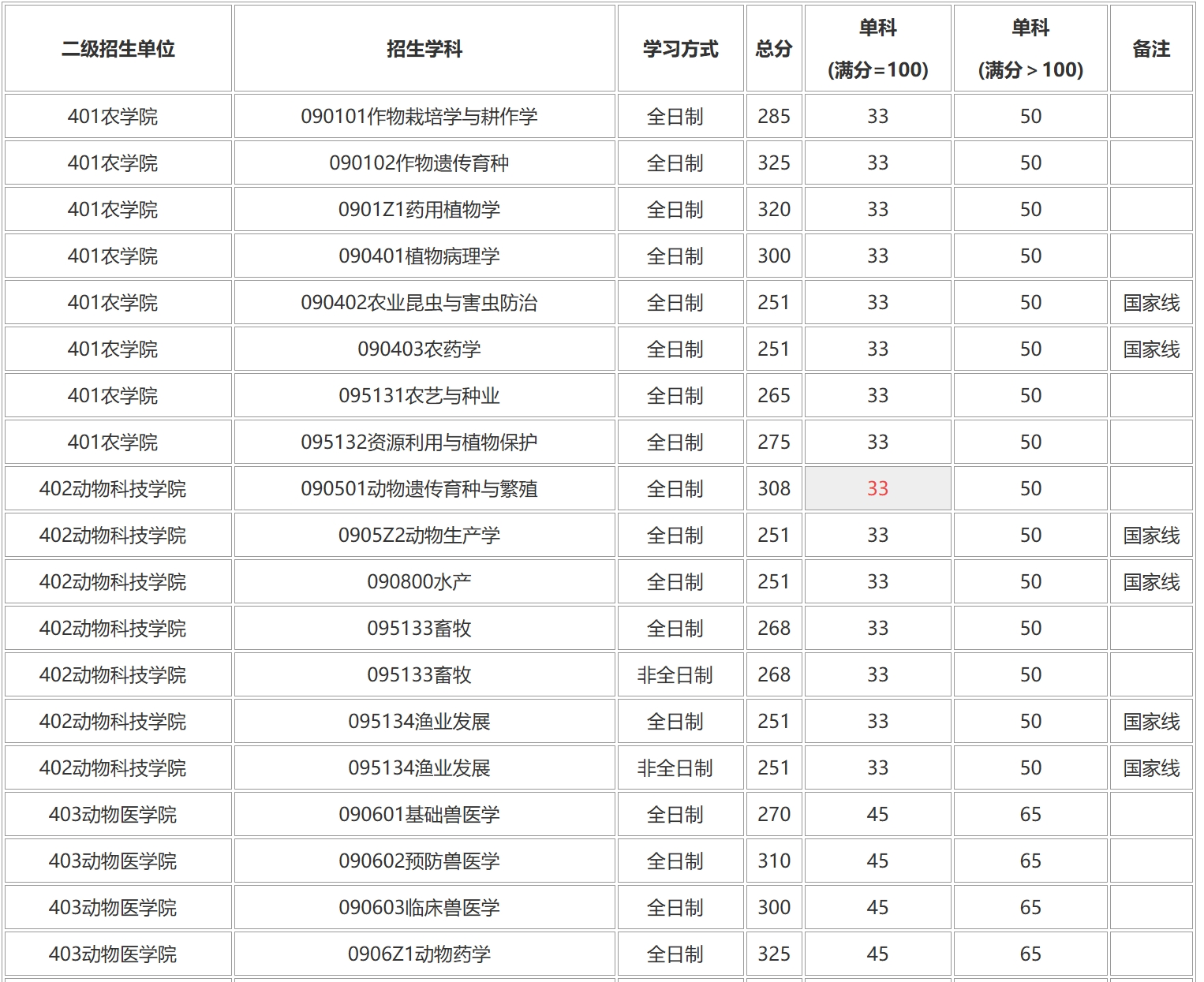Select the 0906Z1动物药学 subject cell
This screenshot has width=1204, height=982.
(x=423, y=953)
